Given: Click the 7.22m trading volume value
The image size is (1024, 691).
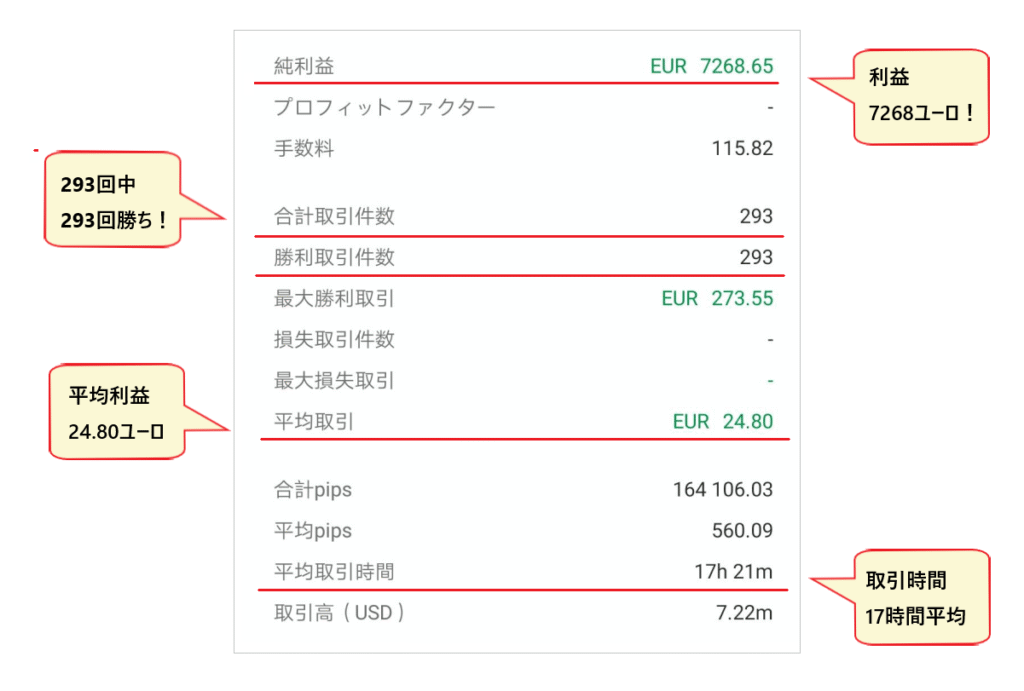Looking at the screenshot, I should (x=744, y=613).
